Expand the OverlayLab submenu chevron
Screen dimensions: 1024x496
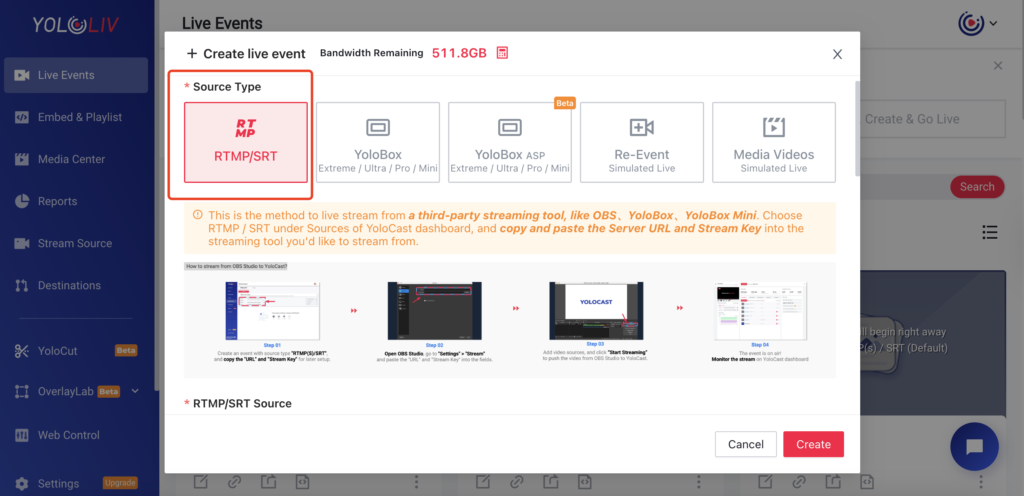(135, 391)
